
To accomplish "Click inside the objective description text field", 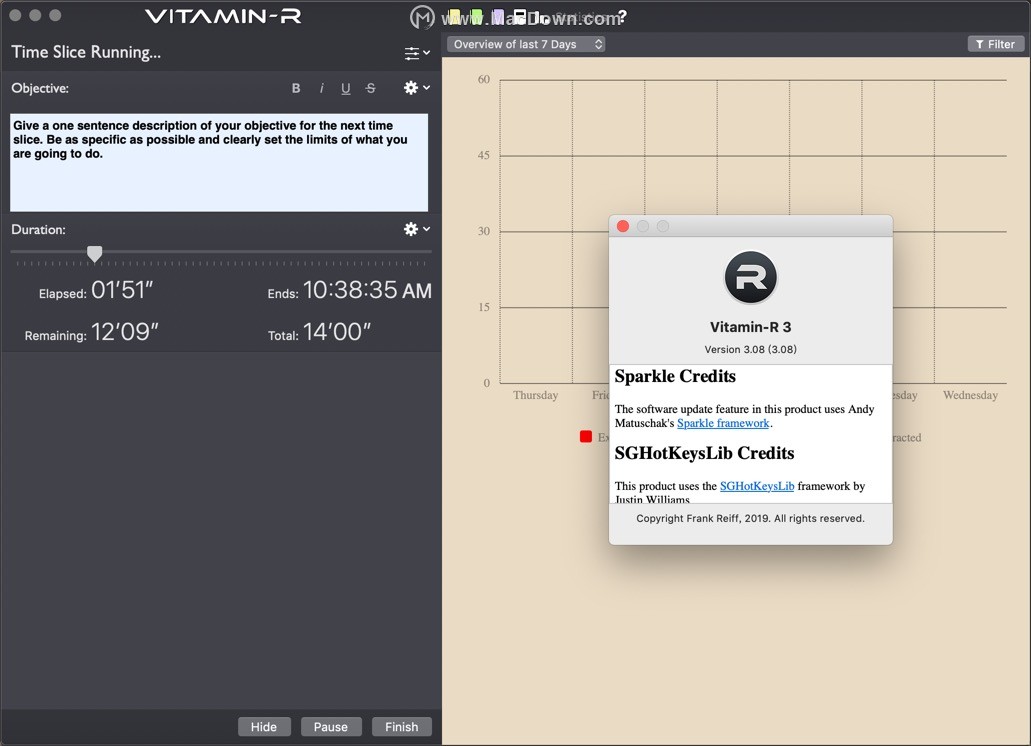I will 219,162.
